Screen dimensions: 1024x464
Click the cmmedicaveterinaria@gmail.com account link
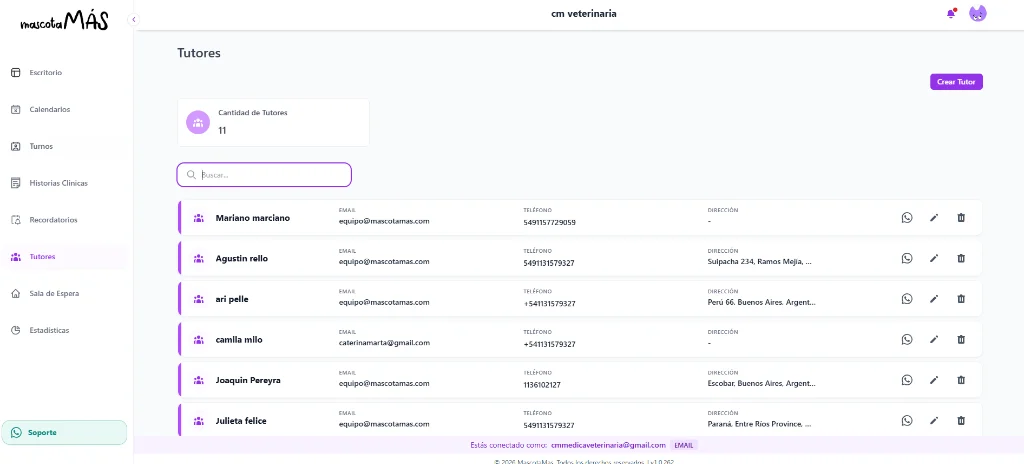coord(608,445)
